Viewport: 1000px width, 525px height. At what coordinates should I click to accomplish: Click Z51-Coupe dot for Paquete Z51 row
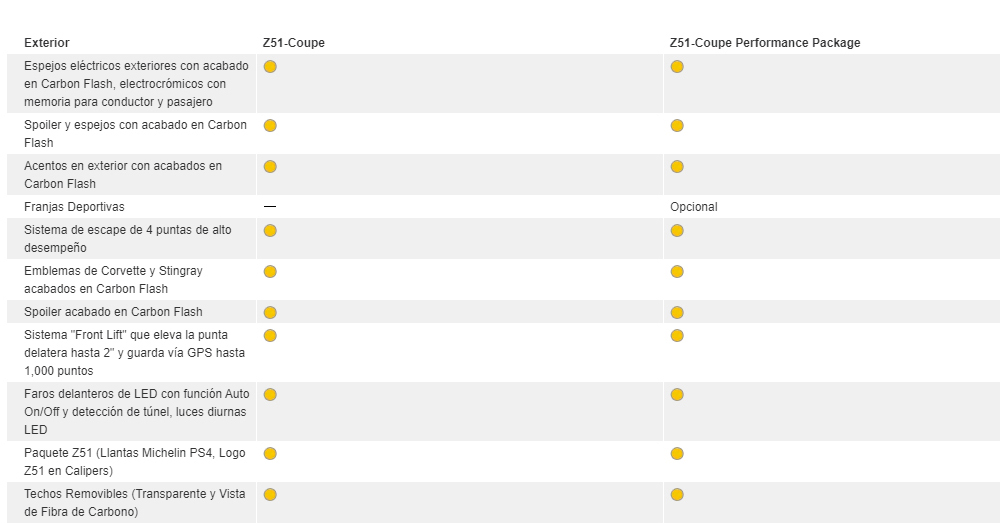pos(270,453)
